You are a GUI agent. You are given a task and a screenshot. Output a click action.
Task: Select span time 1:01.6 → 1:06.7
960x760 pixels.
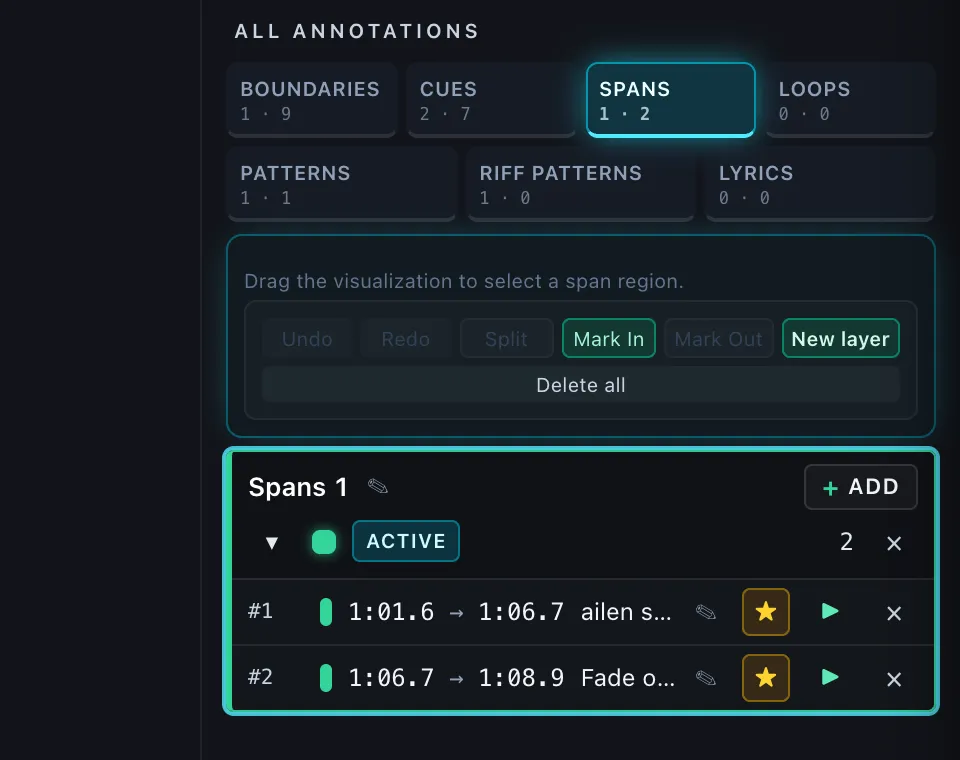[456, 612]
